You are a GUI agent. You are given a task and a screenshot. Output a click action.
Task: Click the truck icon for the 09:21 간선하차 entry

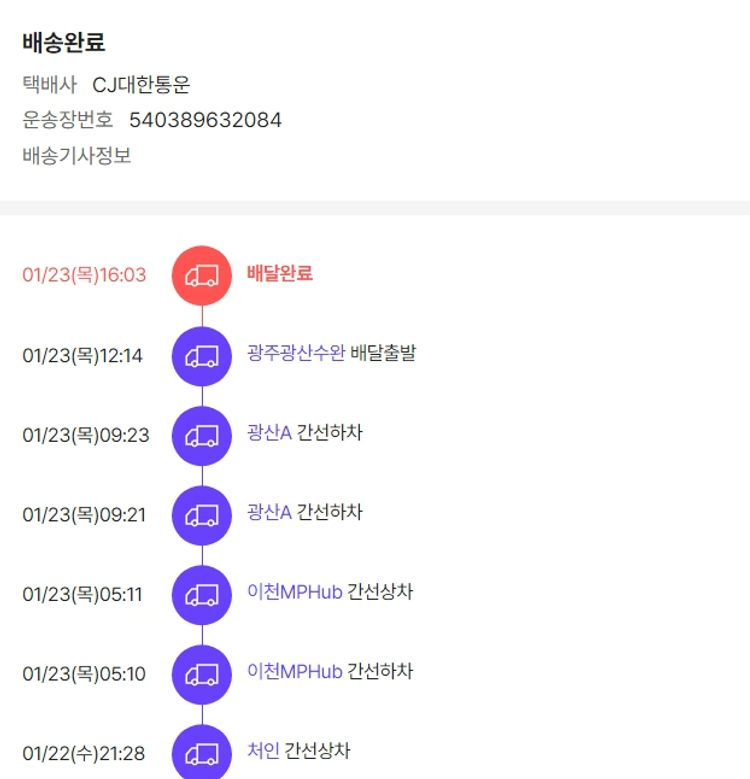[x=202, y=515]
